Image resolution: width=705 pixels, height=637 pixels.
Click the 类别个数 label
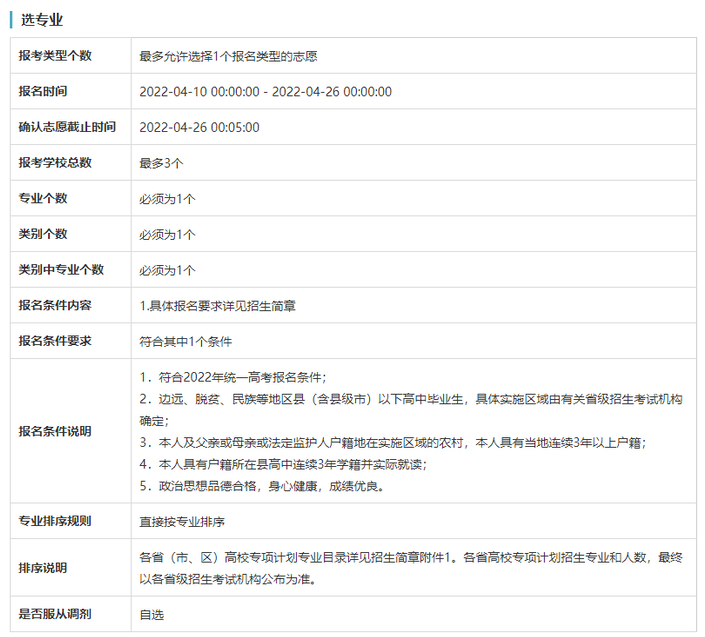click(43, 234)
